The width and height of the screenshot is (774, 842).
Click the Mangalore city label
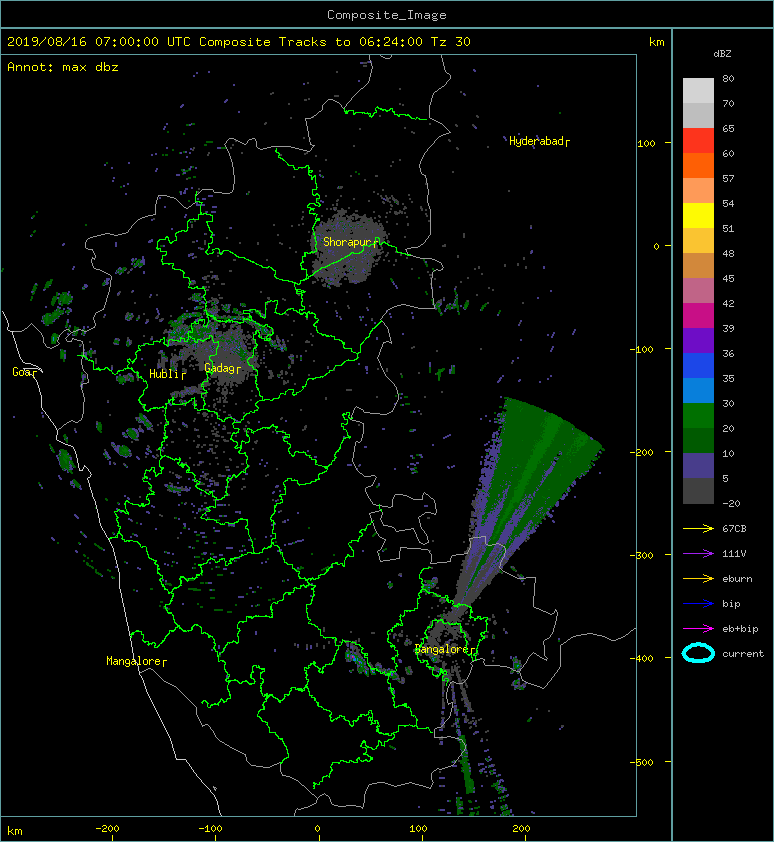pos(136,661)
